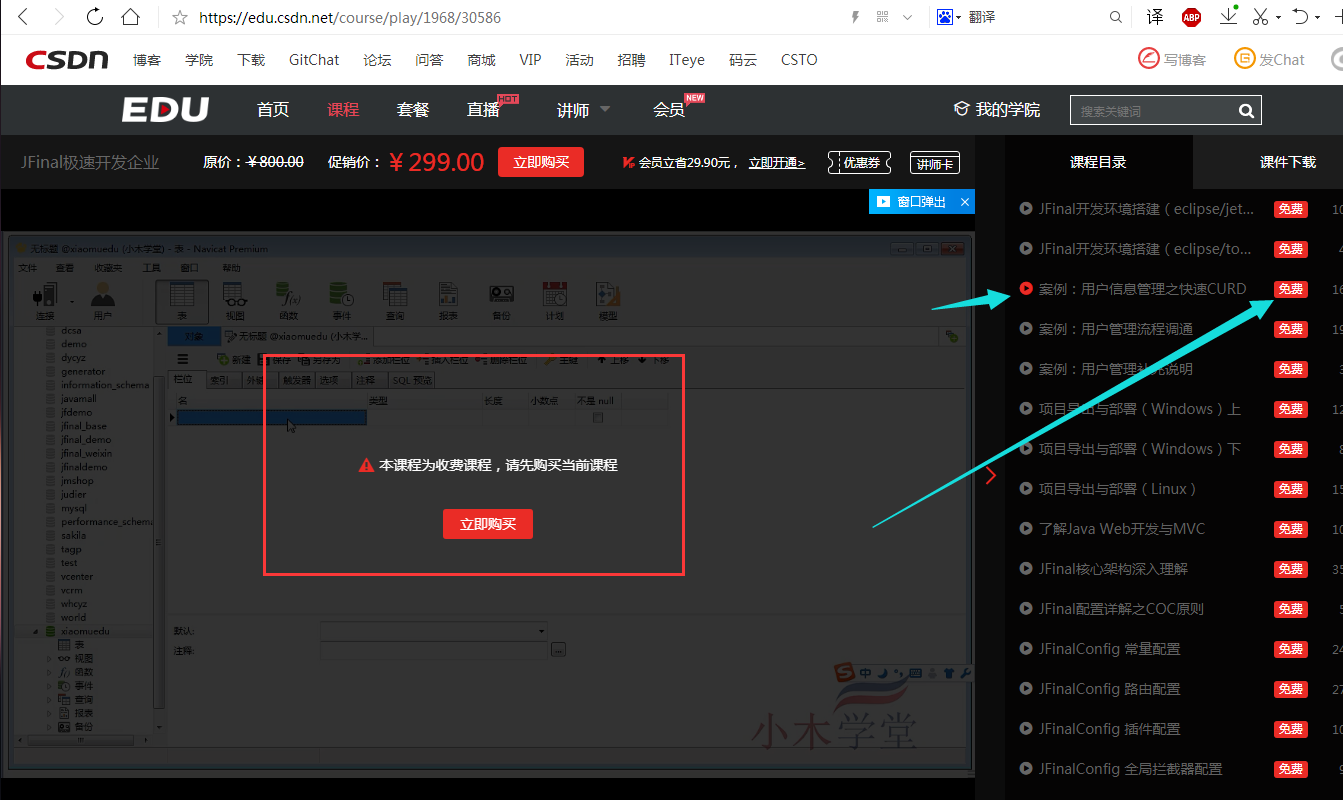Open the browser home page icon
This screenshot has width=1343, height=800.
[x=130, y=17]
